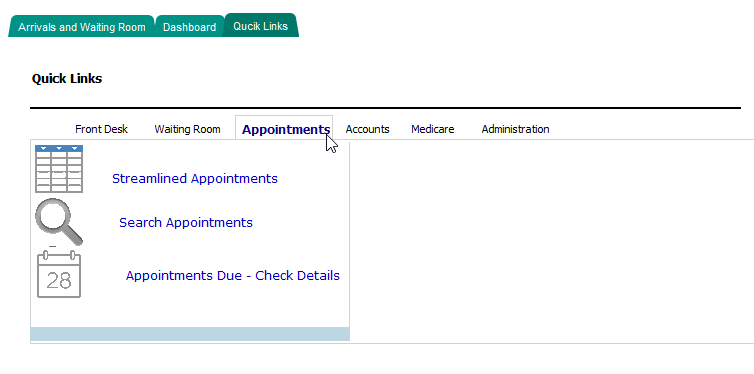The height and width of the screenshot is (374, 754).
Task: Click the Quick Links page heading
Action: (x=67, y=78)
